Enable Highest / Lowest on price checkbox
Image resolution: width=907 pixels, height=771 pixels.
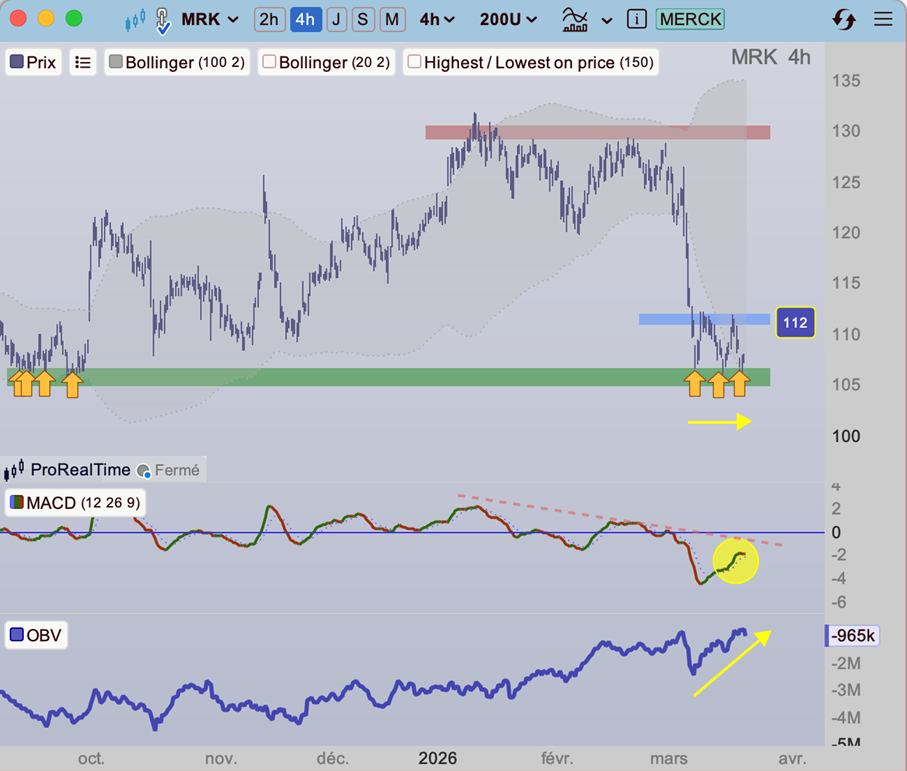coord(414,62)
